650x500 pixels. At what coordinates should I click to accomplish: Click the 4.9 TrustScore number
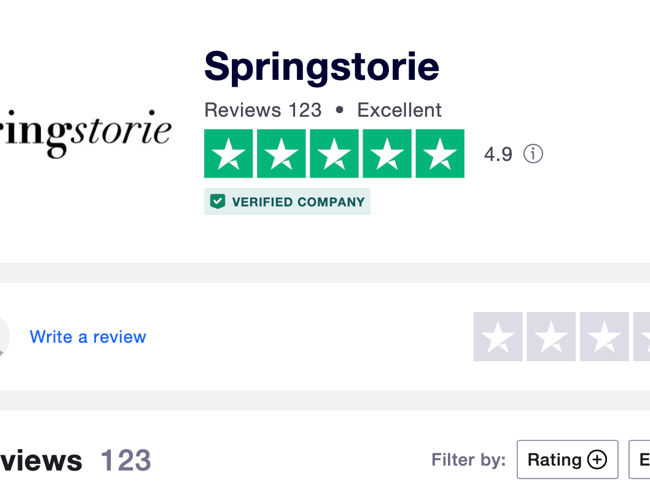coord(498,154)
